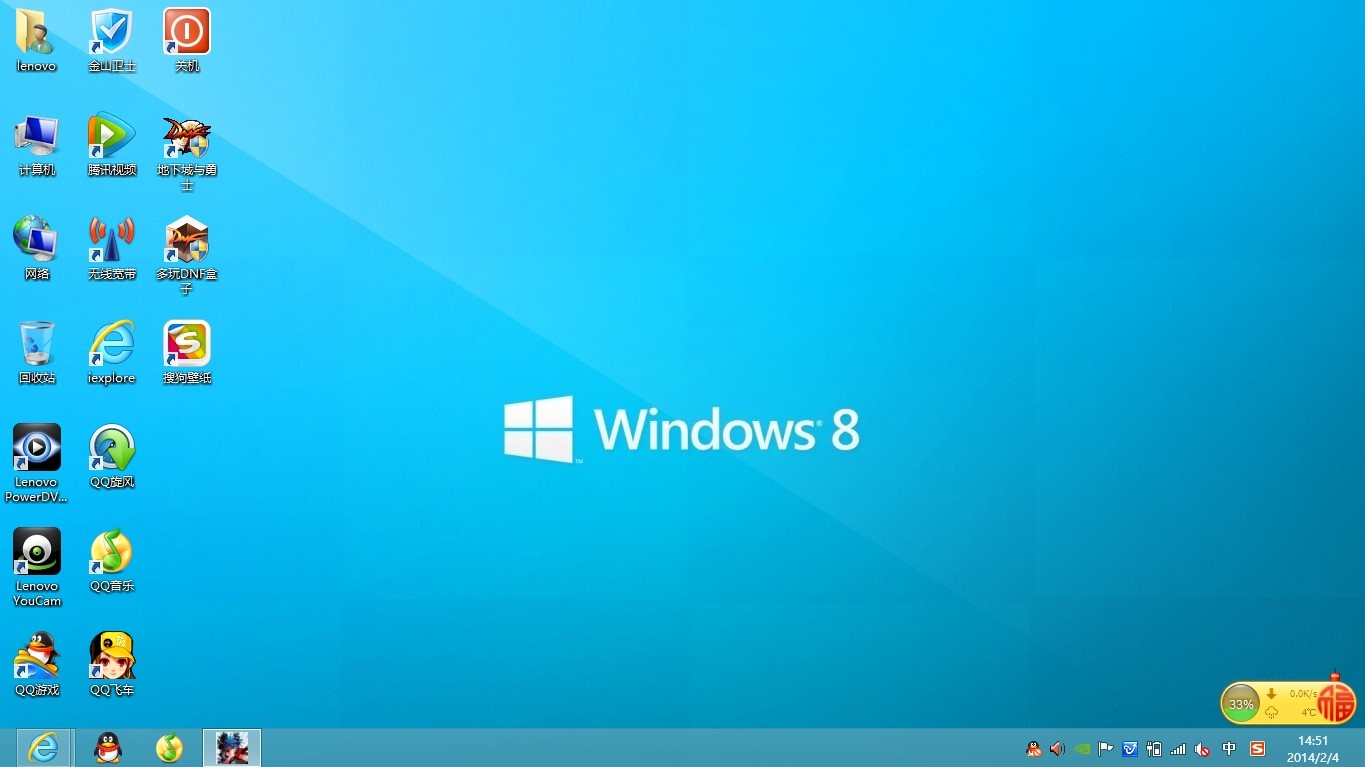The height and width of the screenshot is (767, 1365).
Task: Select the 回收站 recycle bin
Action: pyautogui.click(x=37, y=352)
